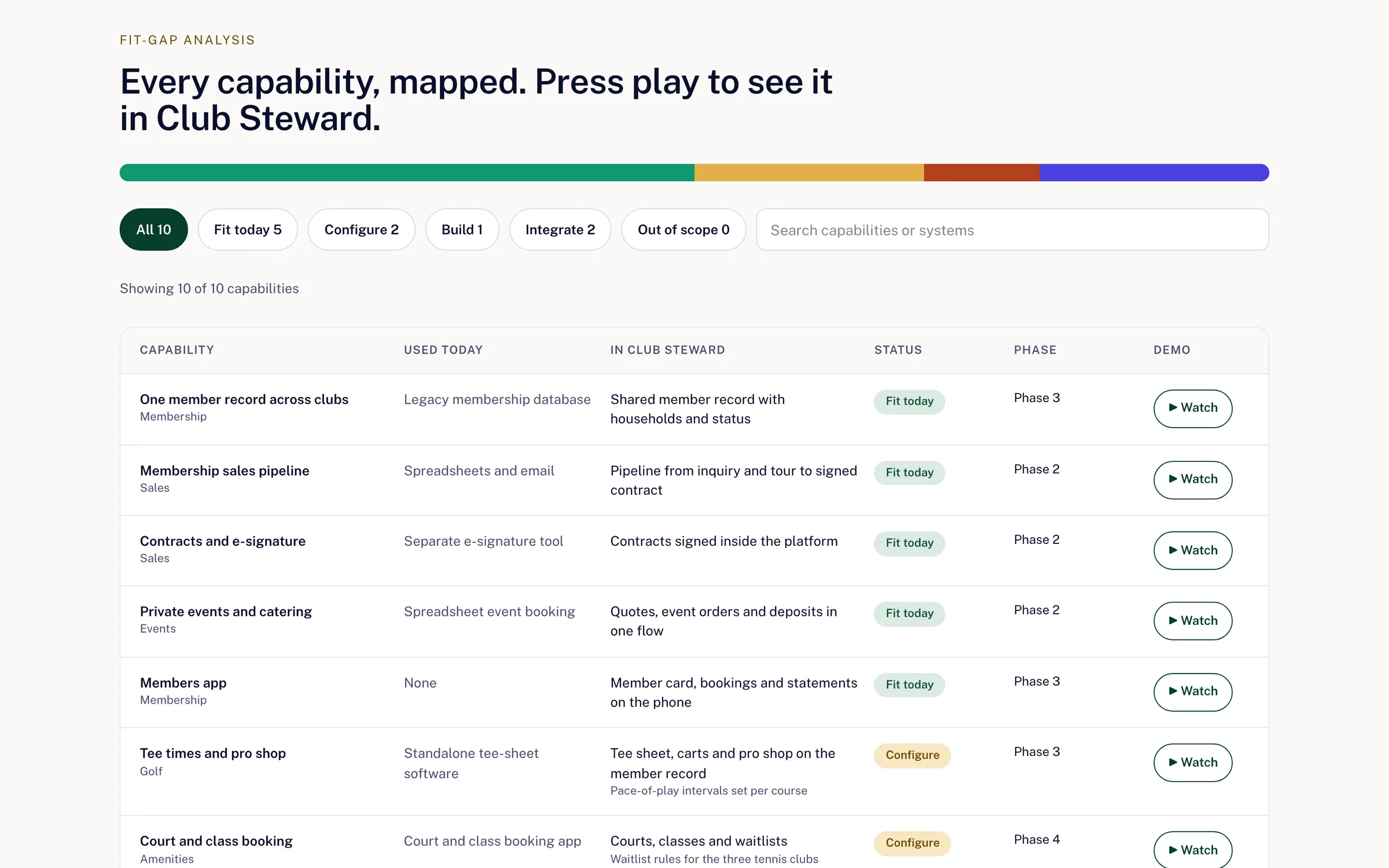Click 'Contracts signed inside the platform' cell

[724, 541]
